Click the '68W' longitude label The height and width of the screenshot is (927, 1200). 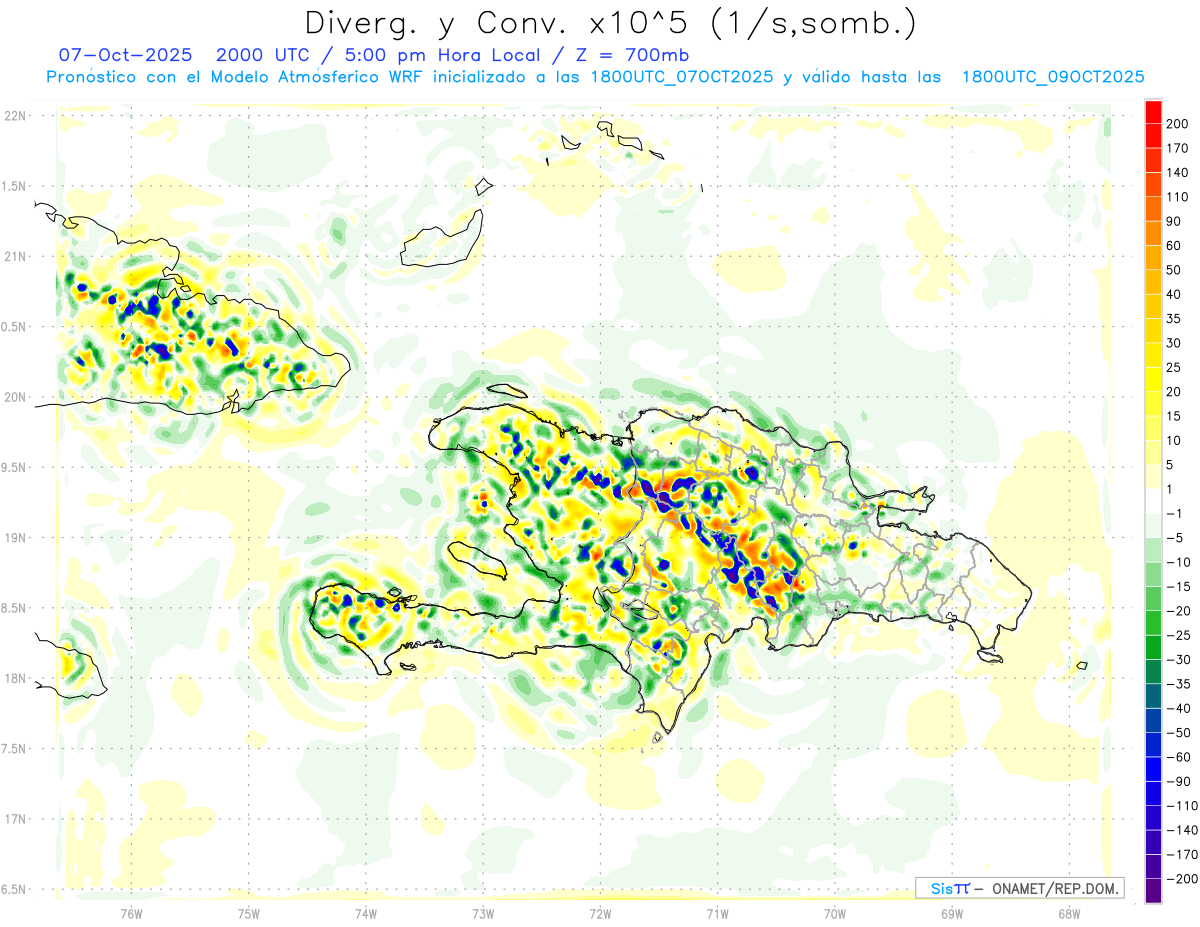pyautogui.click(x=1068, y=914)
